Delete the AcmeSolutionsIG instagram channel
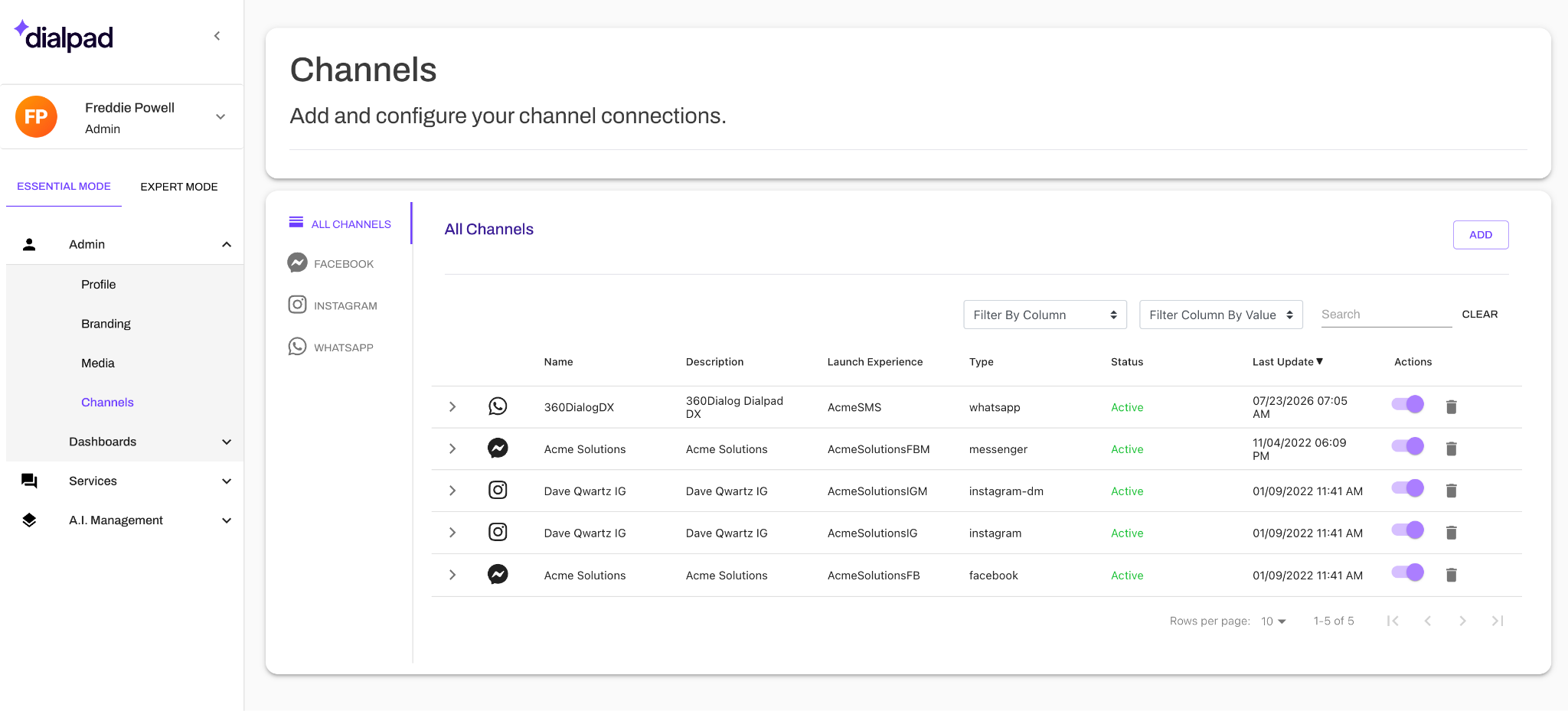1568x711 pixels. click(x=1451, y=533)
